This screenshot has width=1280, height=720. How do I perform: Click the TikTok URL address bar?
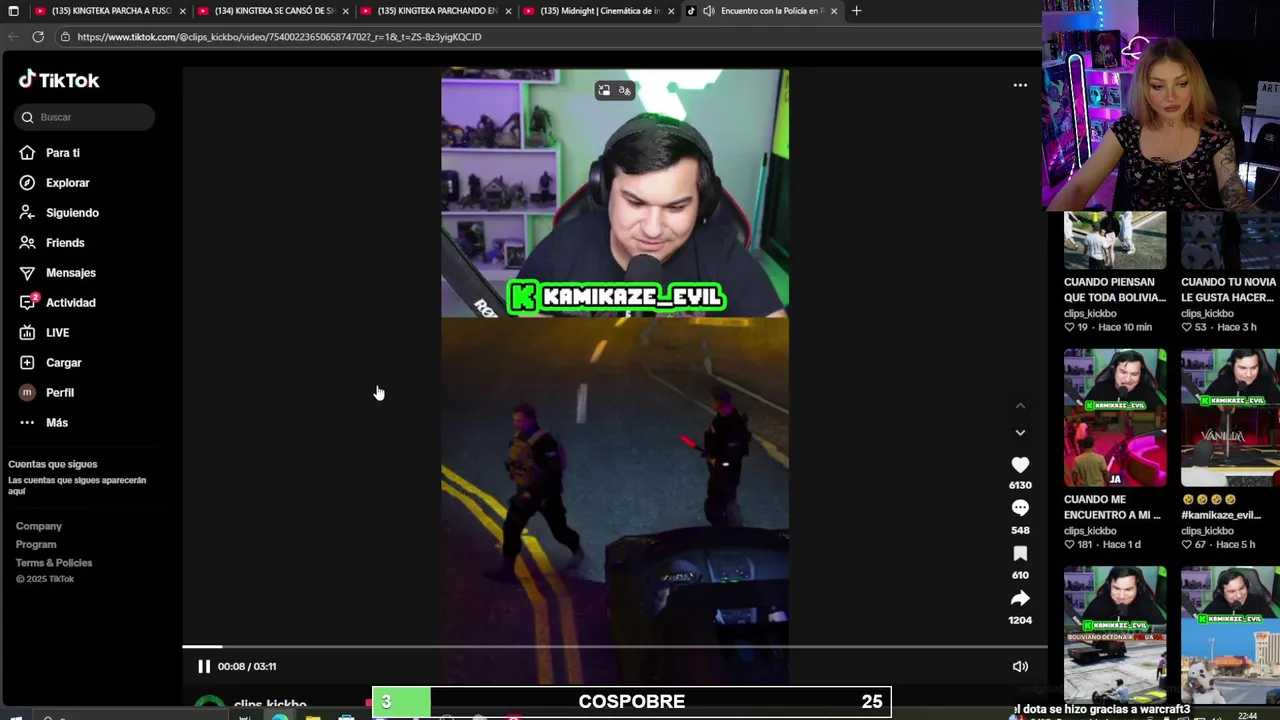[x=280, y=37]
